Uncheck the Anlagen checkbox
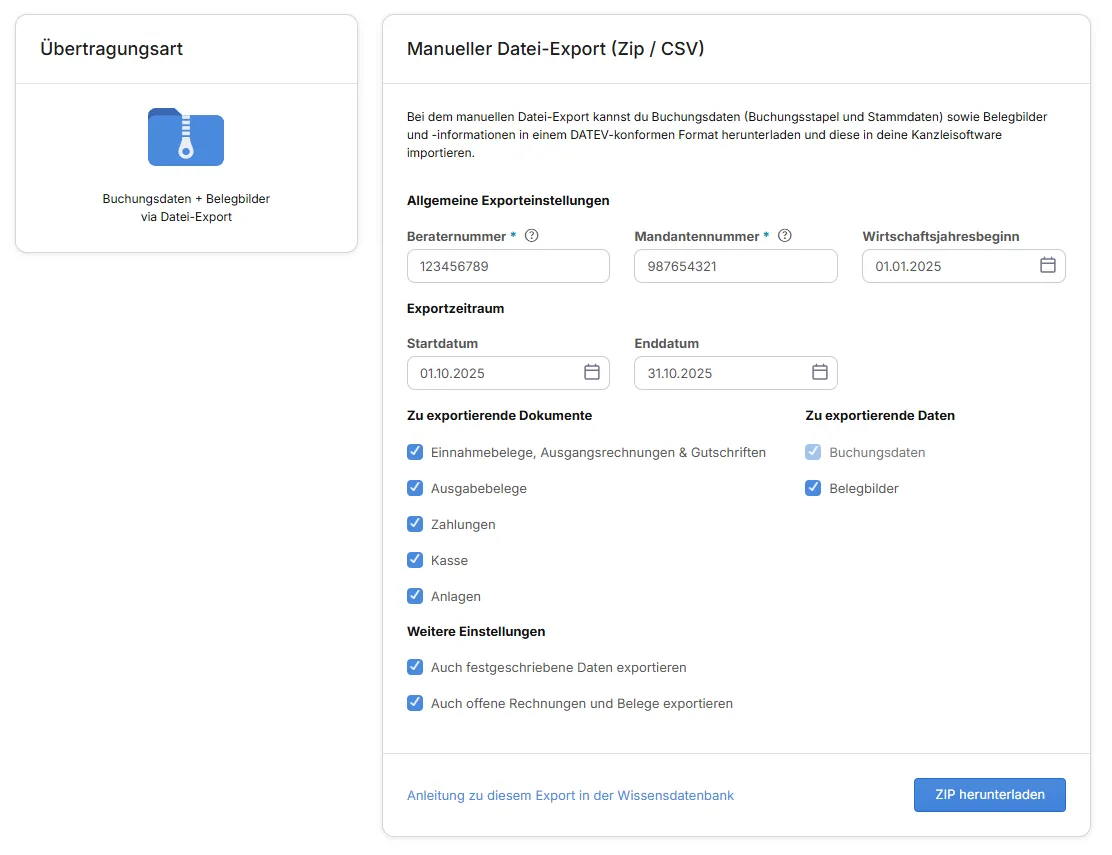This screenshot has width=1112, height=855. click(415, 596)
